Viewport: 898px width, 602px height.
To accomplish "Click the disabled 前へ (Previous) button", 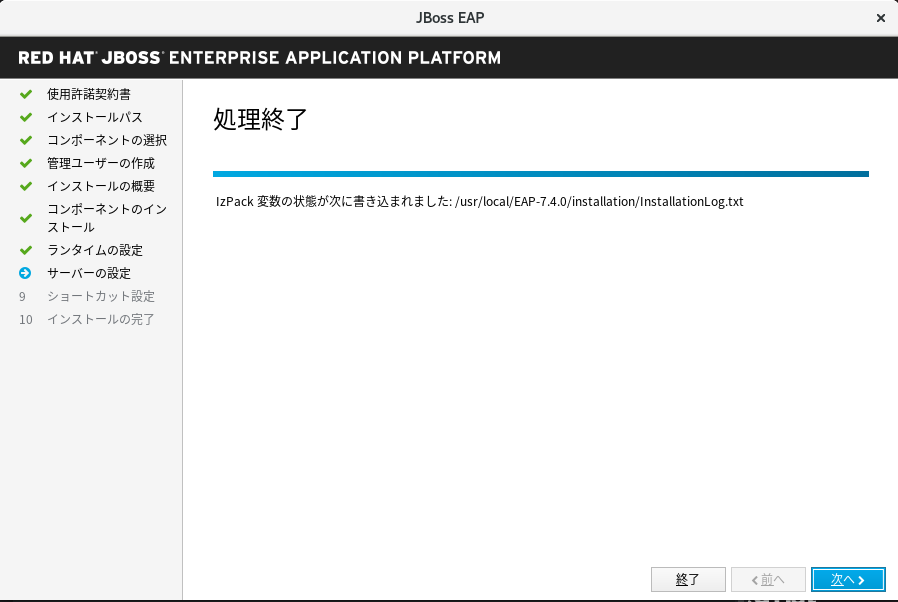I will [x=768, y=580].
